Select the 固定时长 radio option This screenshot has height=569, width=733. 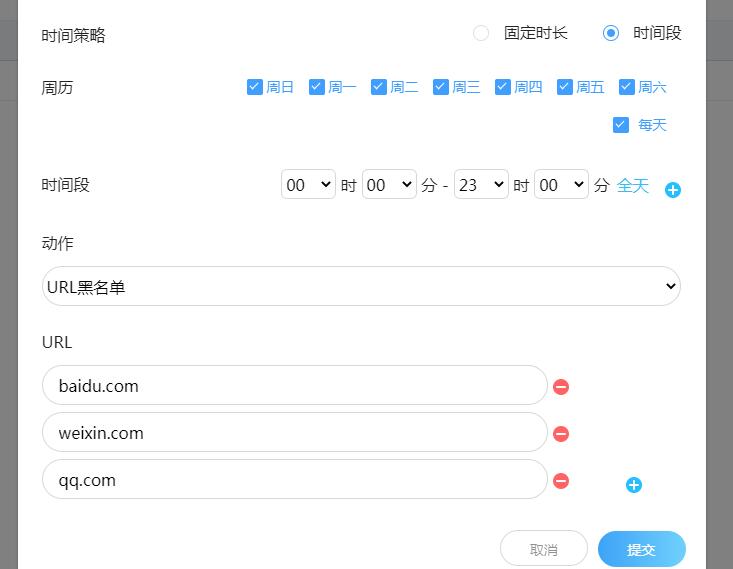(x=481, y=33)
